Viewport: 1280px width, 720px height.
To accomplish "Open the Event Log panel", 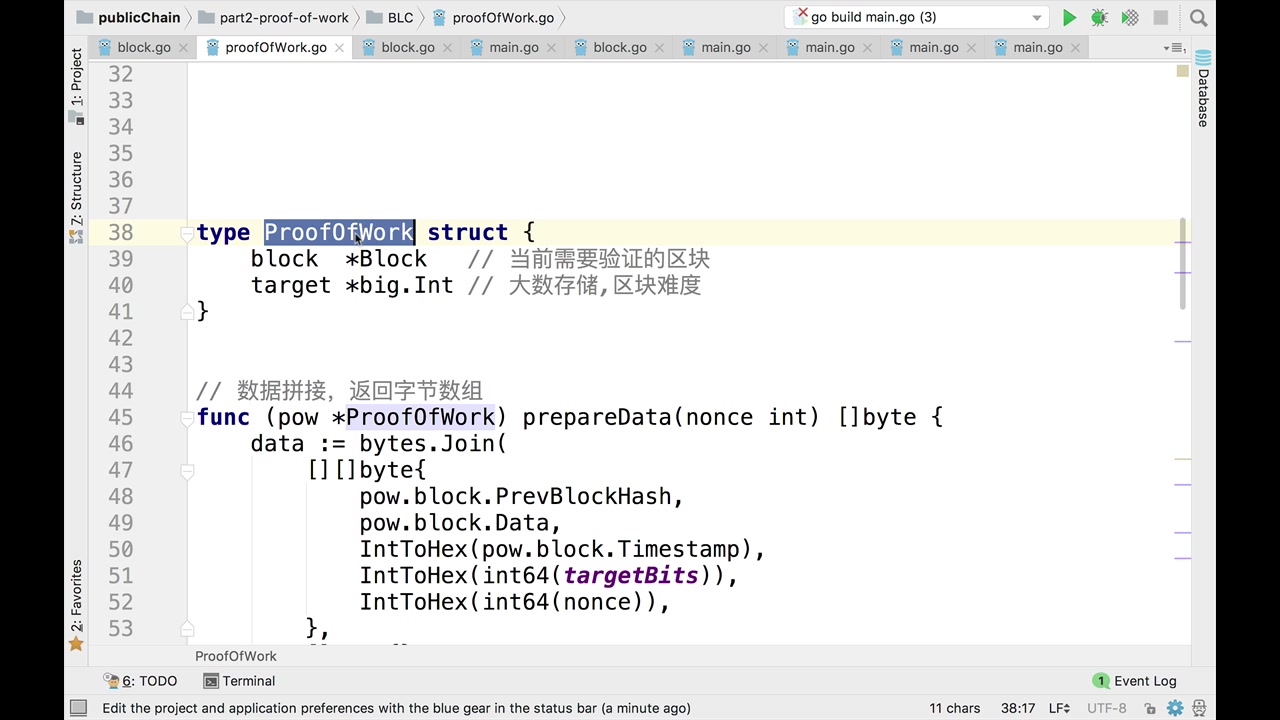I will coord(1135,681).
